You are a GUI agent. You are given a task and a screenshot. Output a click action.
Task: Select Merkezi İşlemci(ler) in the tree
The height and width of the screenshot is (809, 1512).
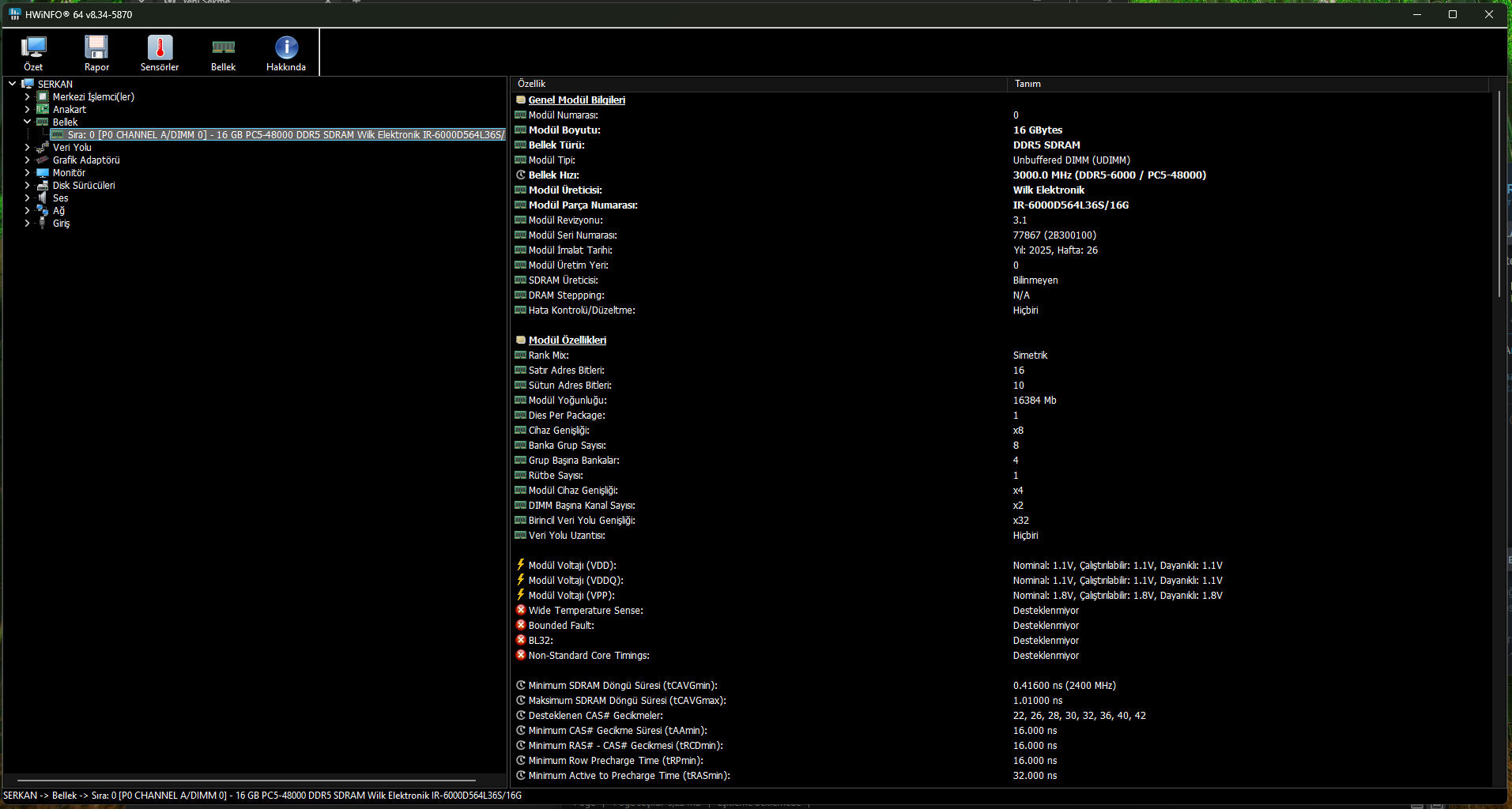click(93, 96)
